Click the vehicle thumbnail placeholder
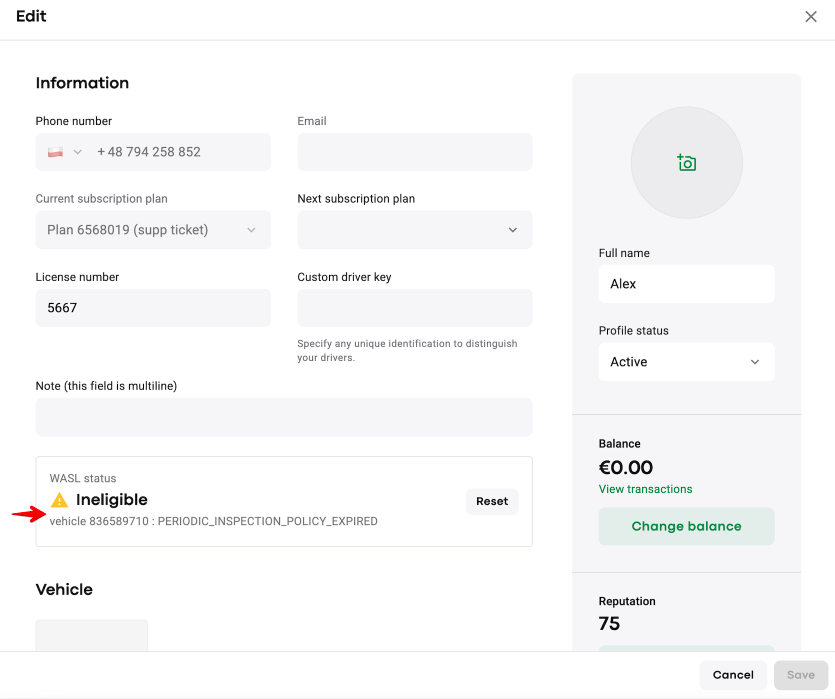The image size is (835, 699). 92,636
